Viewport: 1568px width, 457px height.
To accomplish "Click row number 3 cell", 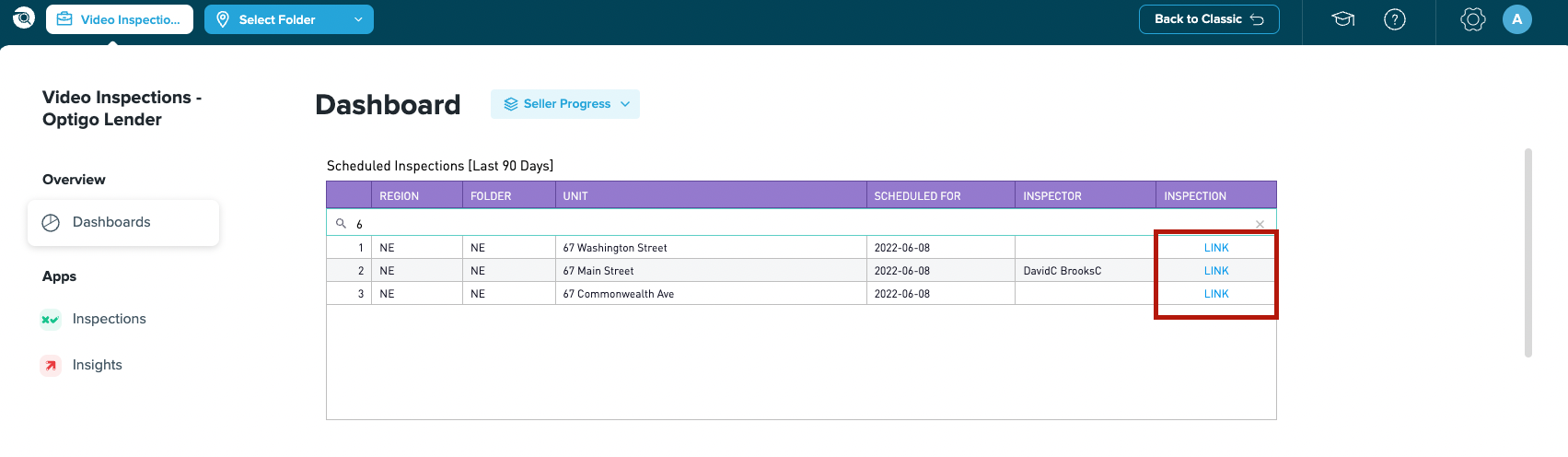I will [349, 294].
